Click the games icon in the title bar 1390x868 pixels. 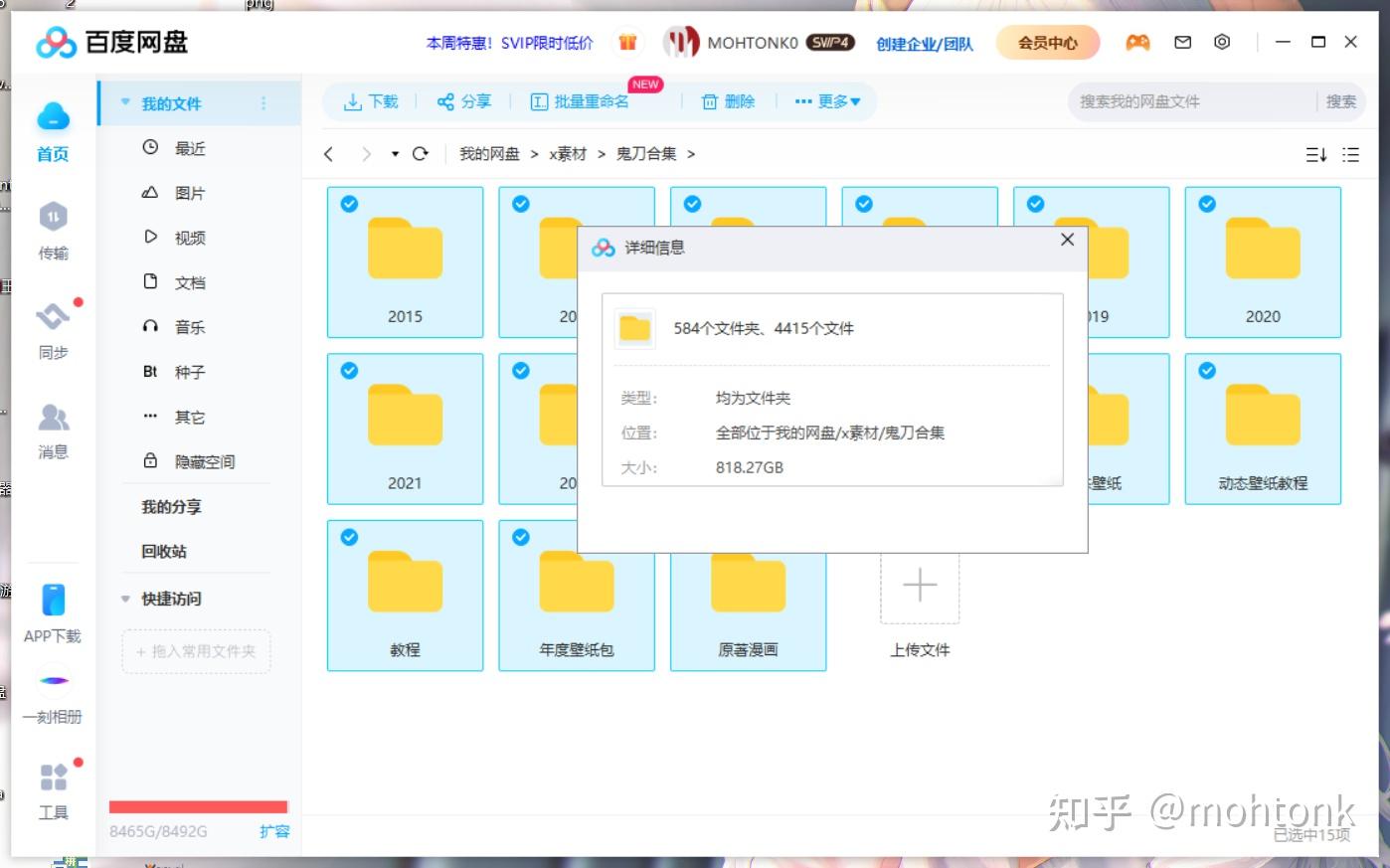(1137, 42)
